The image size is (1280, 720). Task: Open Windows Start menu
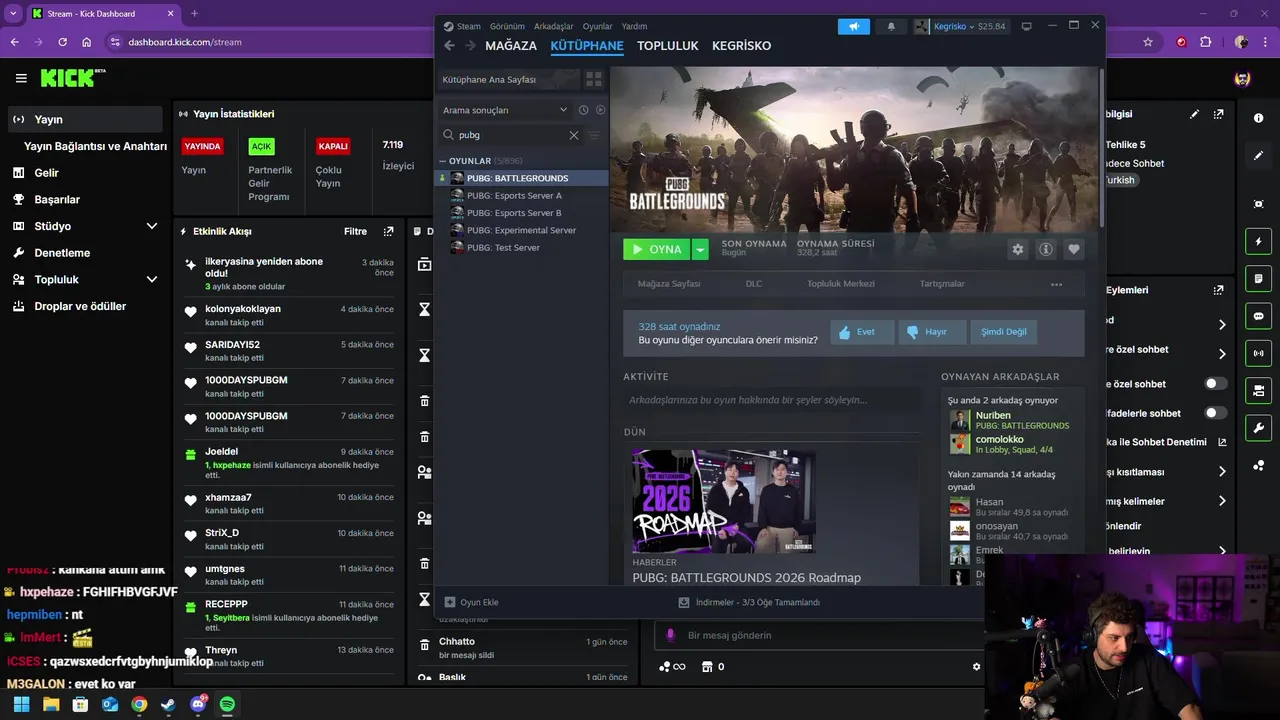[x=22, y=704]
